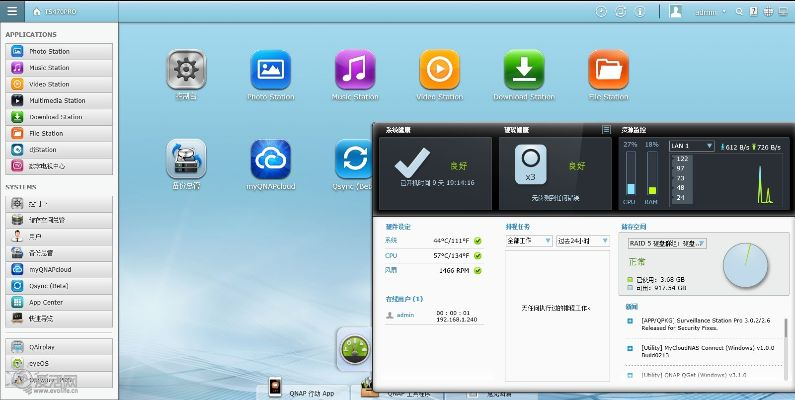Click the TS470PRO home desktop button
Screen dimensions: 795x400
pos(55,11)
